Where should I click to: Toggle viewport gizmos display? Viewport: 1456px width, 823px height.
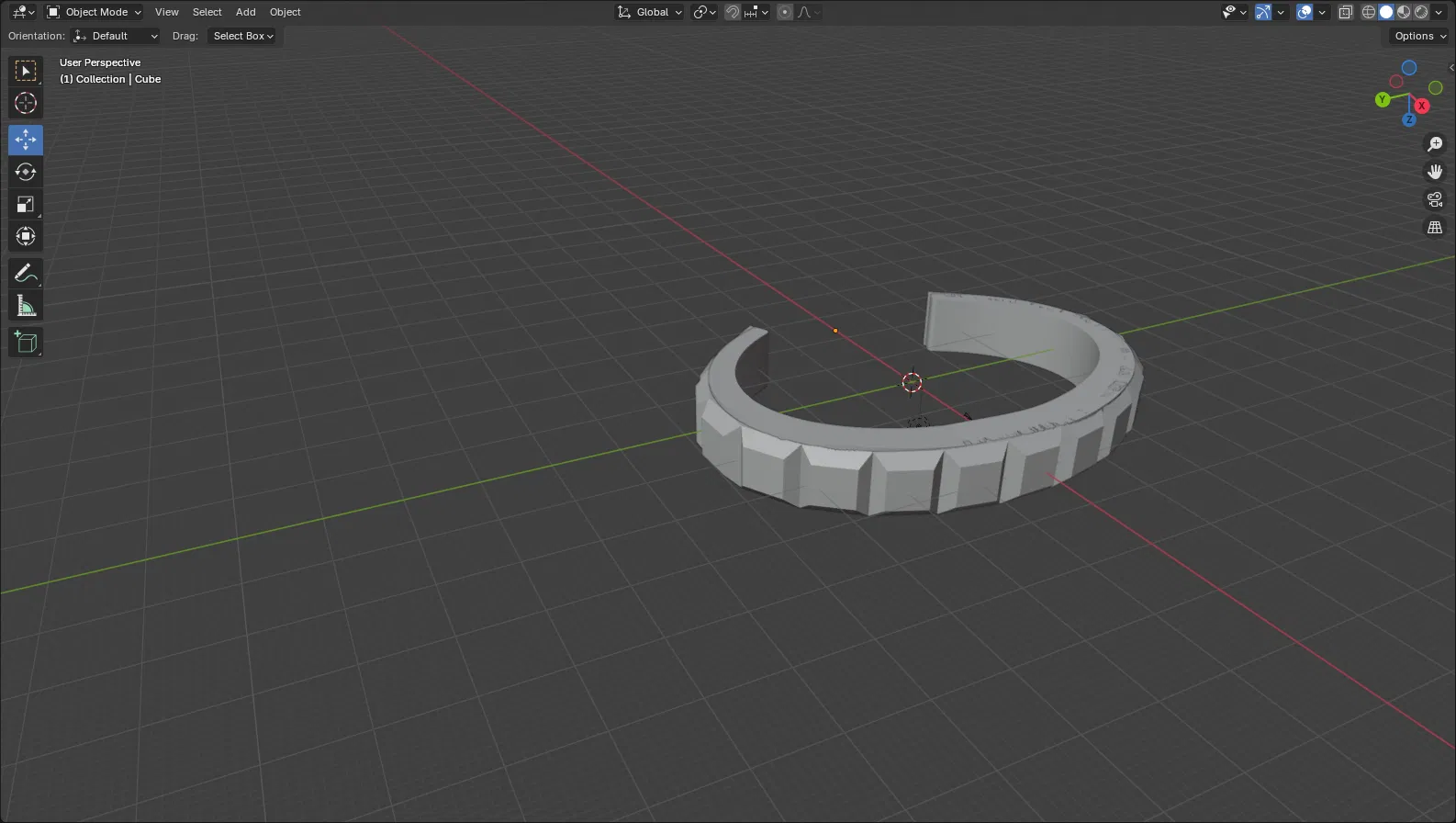(x=1263, y=12)
